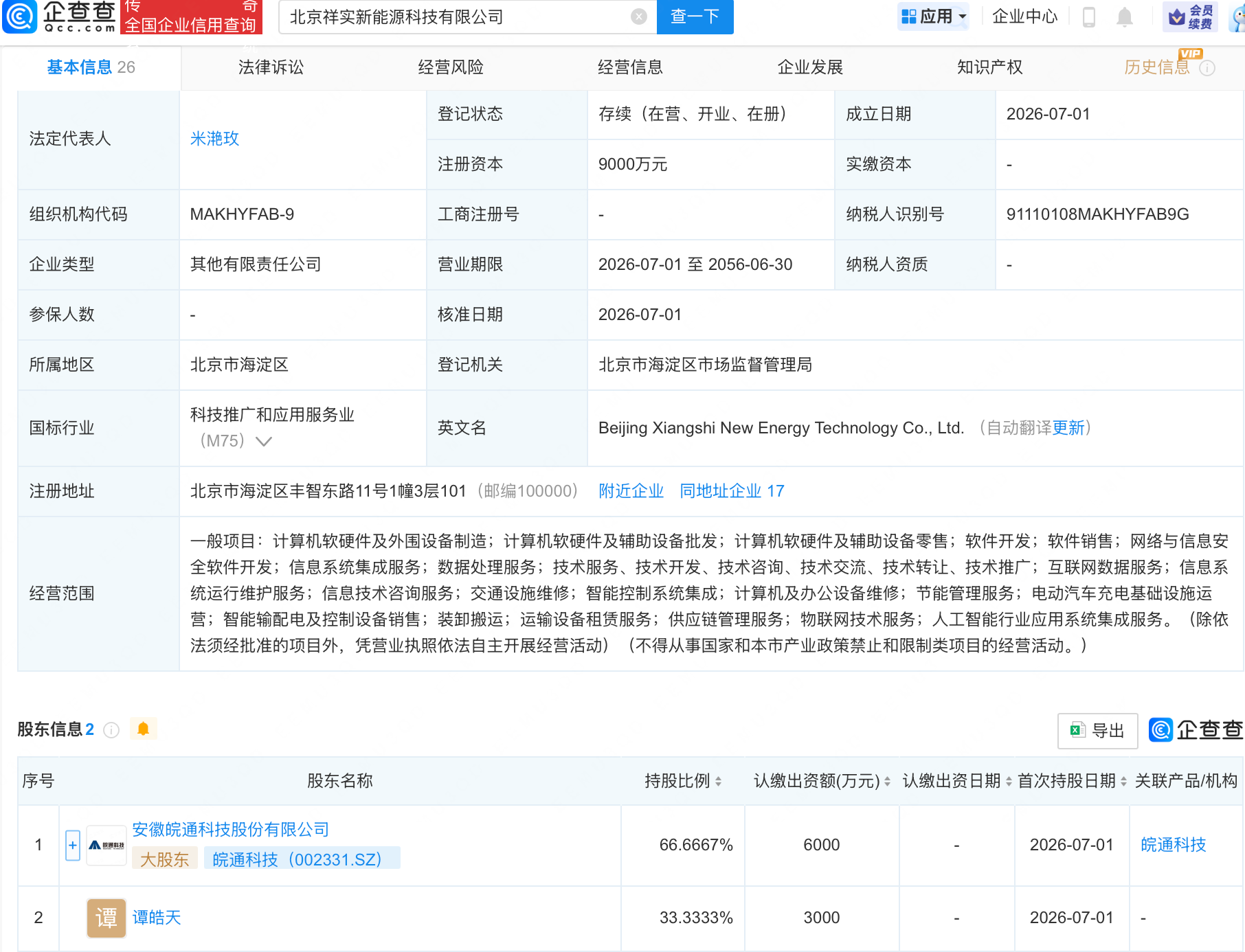
Task: Switch to 企业发展 tab
Action: pyautogui.click(x=810, y=67)
